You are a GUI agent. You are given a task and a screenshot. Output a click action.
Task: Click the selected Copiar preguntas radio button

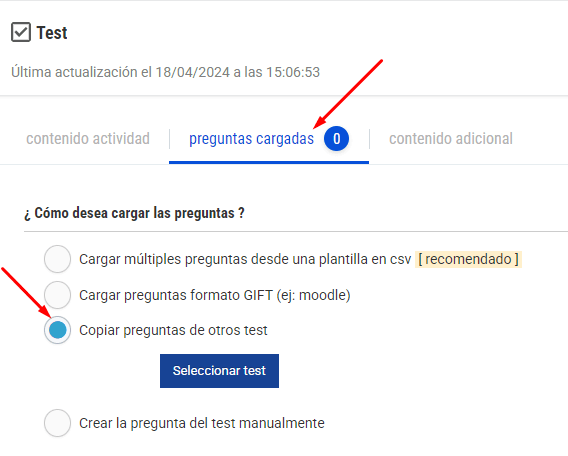tap(57, 330)
